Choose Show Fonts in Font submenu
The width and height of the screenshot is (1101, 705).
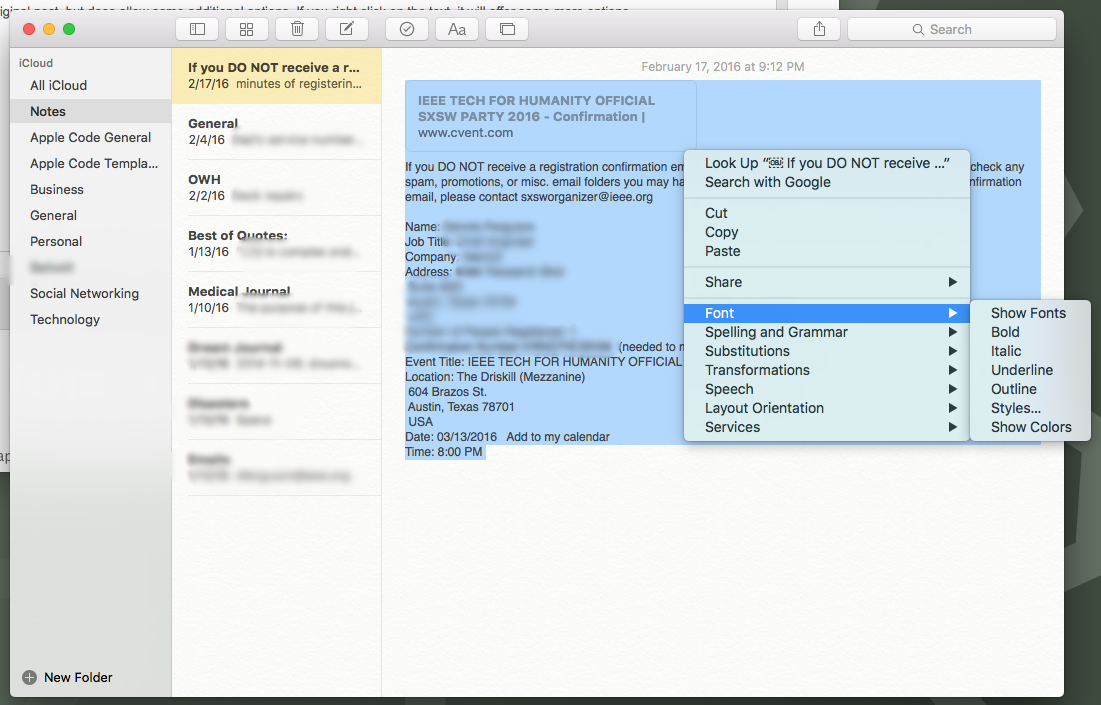coord(1030,313)
